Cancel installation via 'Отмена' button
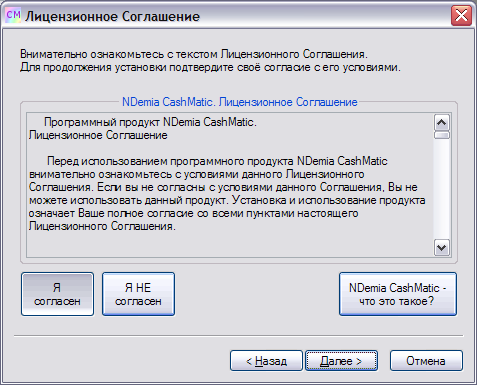This screenshot has width=477, height=385. point(426,361)
